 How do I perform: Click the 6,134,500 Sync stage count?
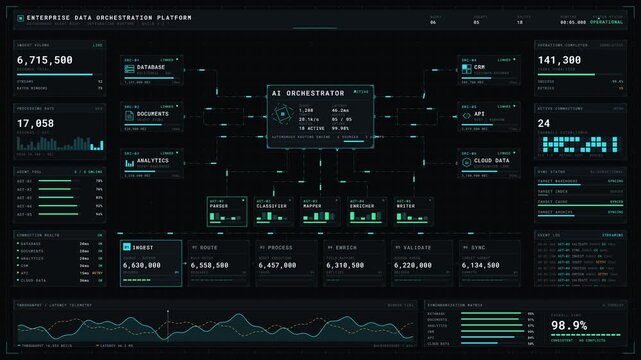pos(480,265)
